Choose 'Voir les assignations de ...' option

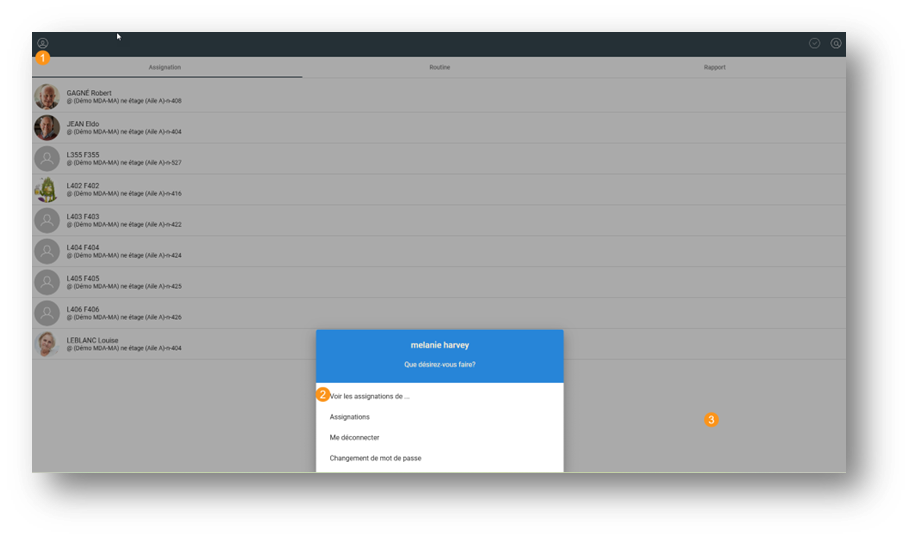[x=371, y=396]
